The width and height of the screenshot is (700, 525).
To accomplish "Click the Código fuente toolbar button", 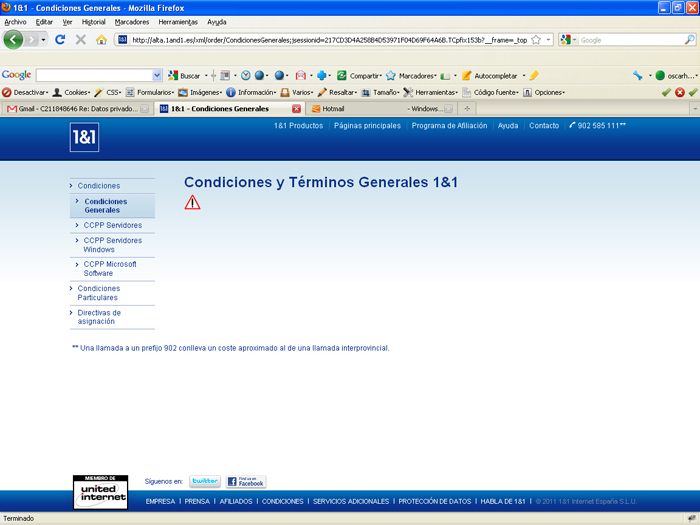I will pos(491,92).
